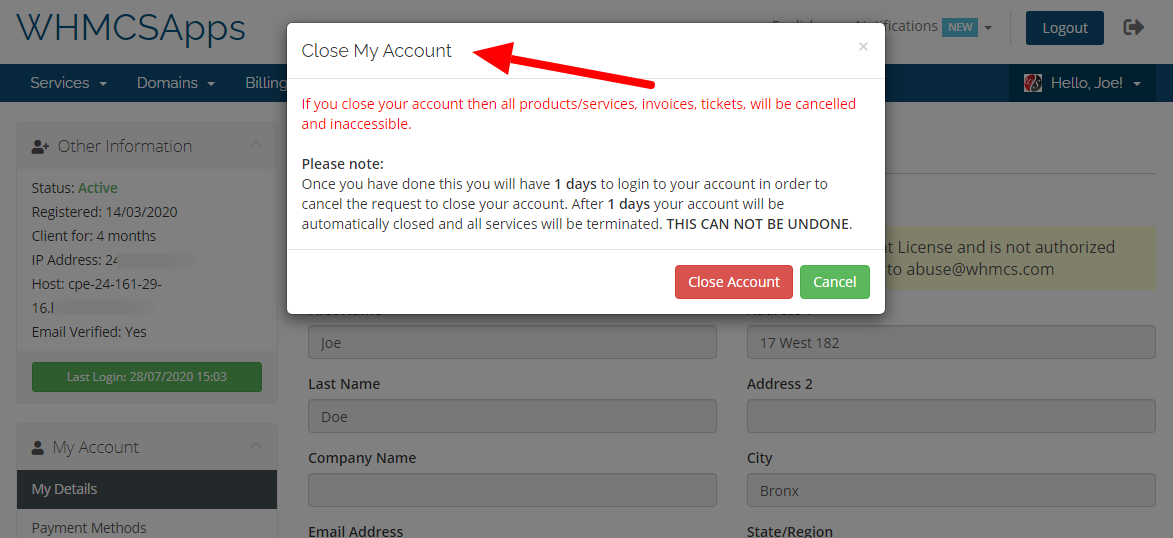Click the user avatar icon next to Hello, Joe!
1173x538 pixels.
tap(1033, 83)
